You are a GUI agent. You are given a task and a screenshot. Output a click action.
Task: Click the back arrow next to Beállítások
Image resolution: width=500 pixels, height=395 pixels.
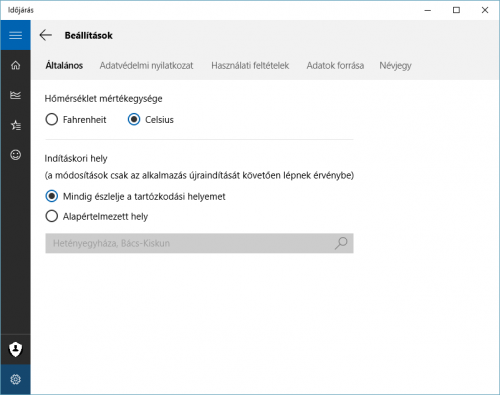(46, 35)
